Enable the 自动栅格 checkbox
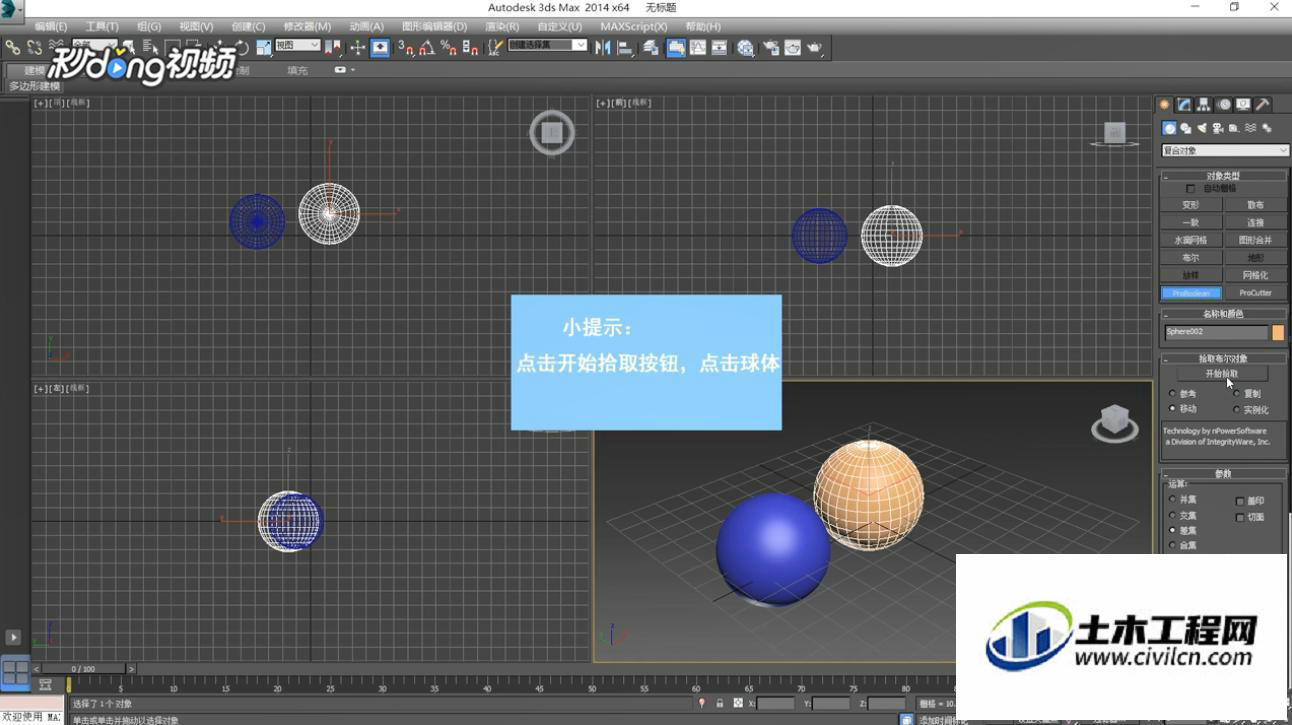 [x=1190, y=188]
